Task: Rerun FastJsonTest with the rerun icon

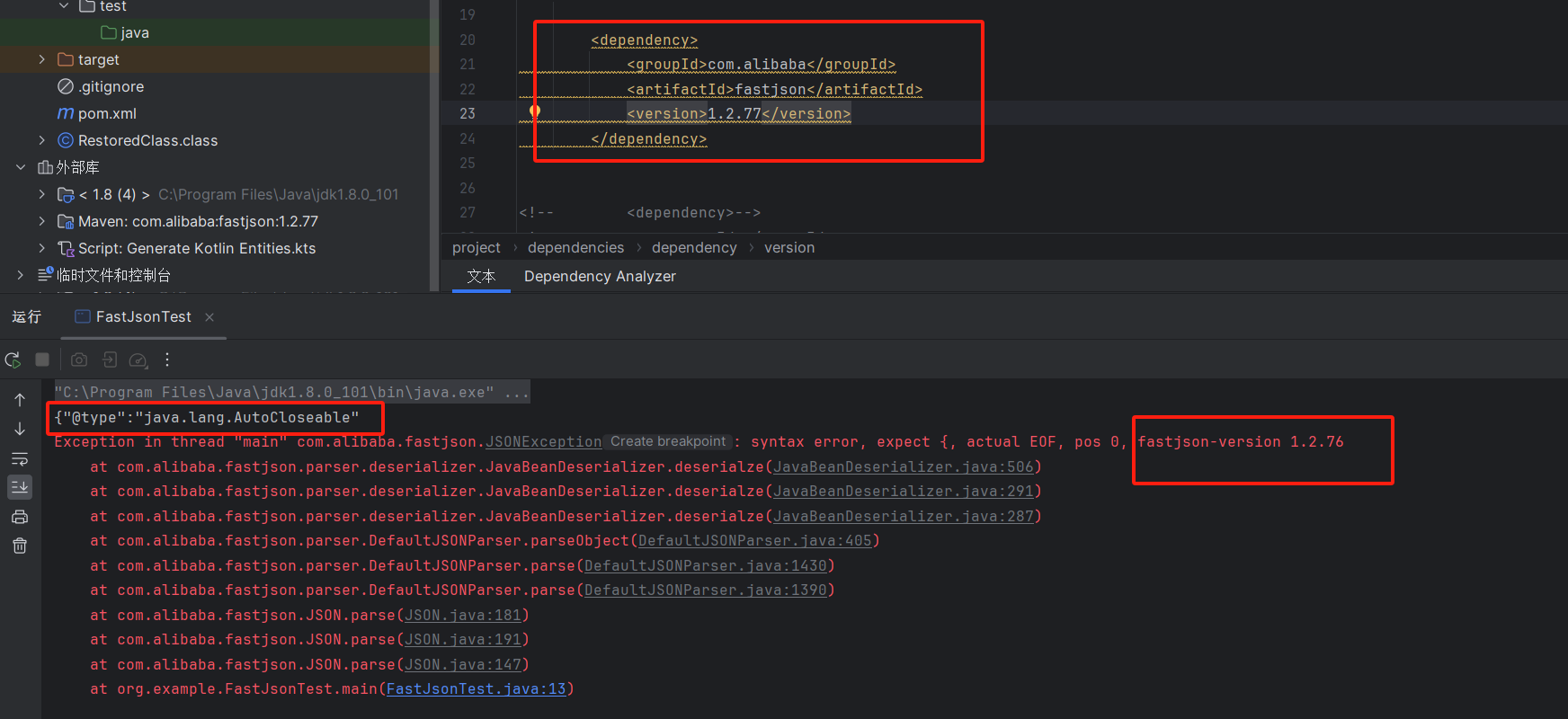Action: (x=13, y=359)
